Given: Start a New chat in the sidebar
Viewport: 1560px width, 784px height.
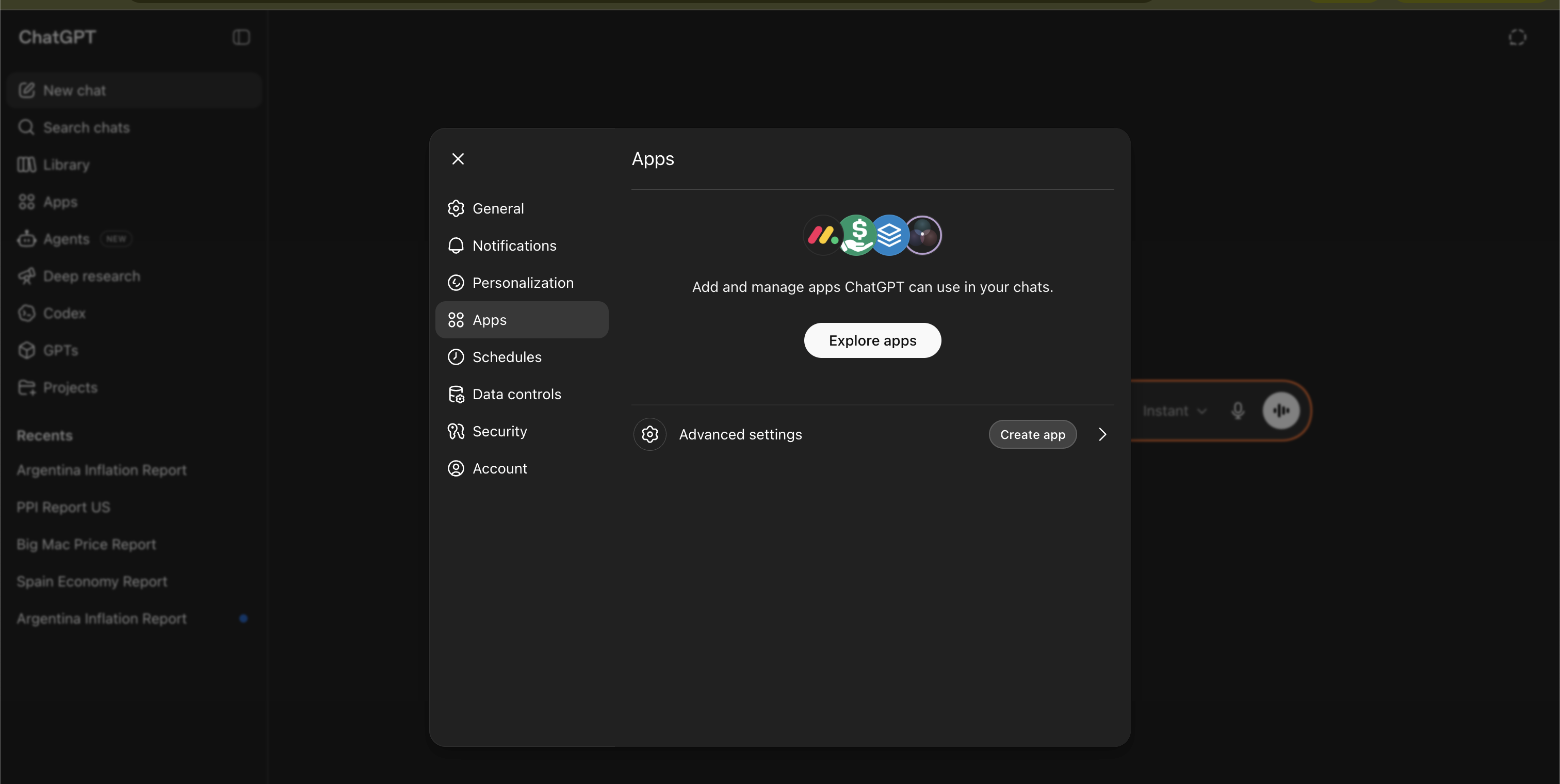Looking at the screenshot, I should [x=133, y=90].
